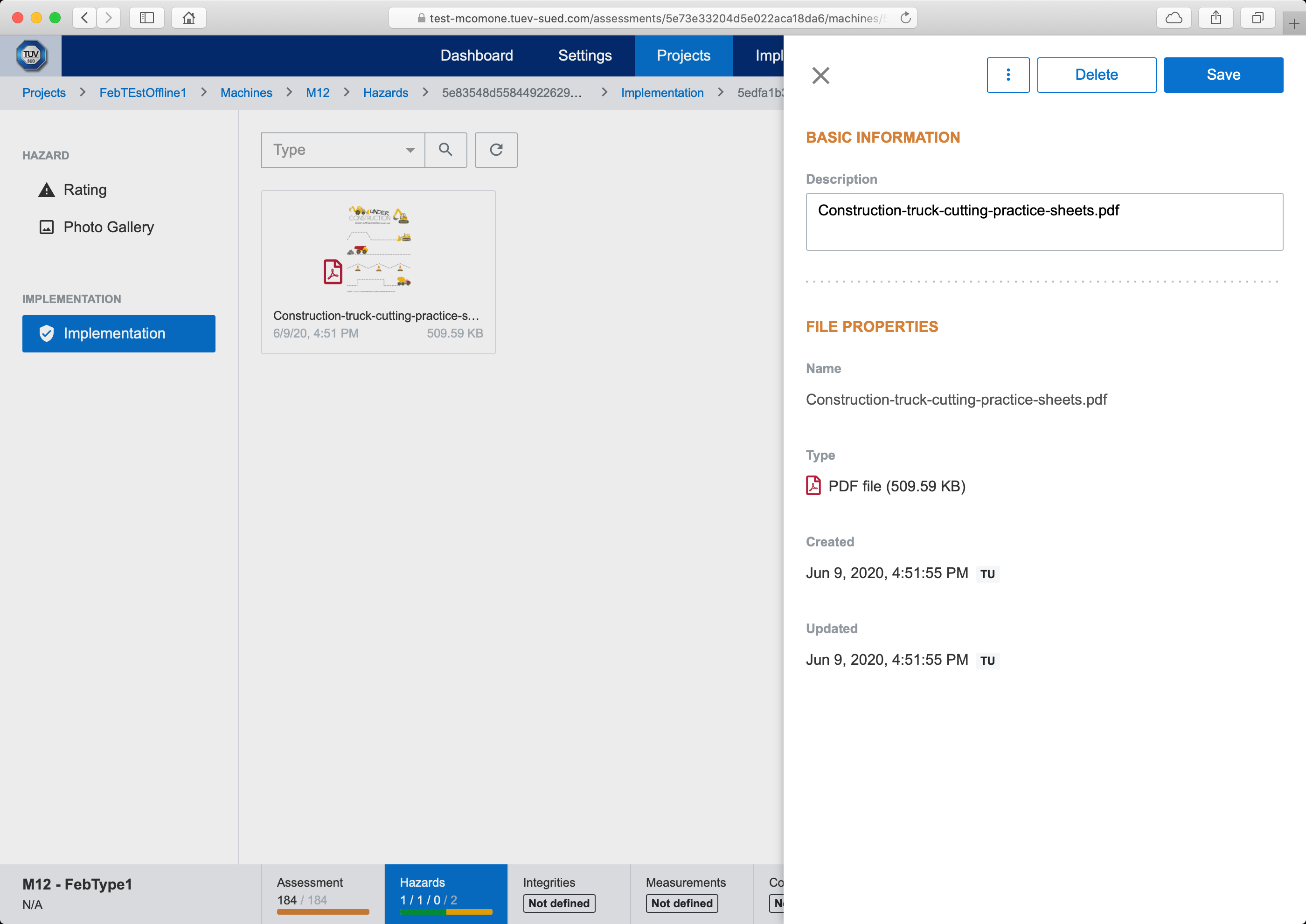Click the refresh icon next to search

496,150
